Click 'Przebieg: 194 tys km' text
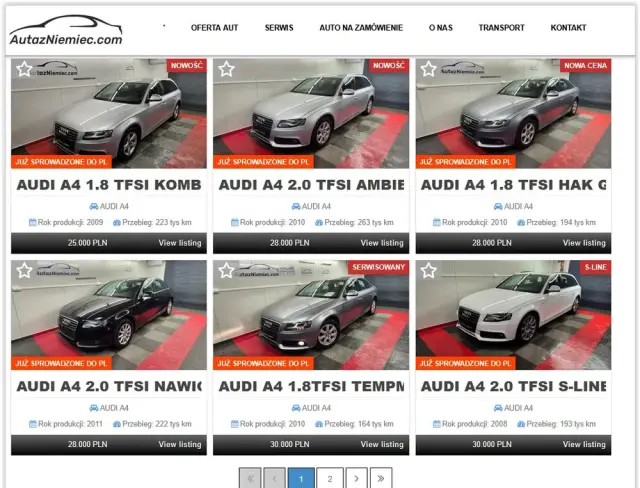The height and width of the screenshot is (488, 640). (x=561, y=222)
